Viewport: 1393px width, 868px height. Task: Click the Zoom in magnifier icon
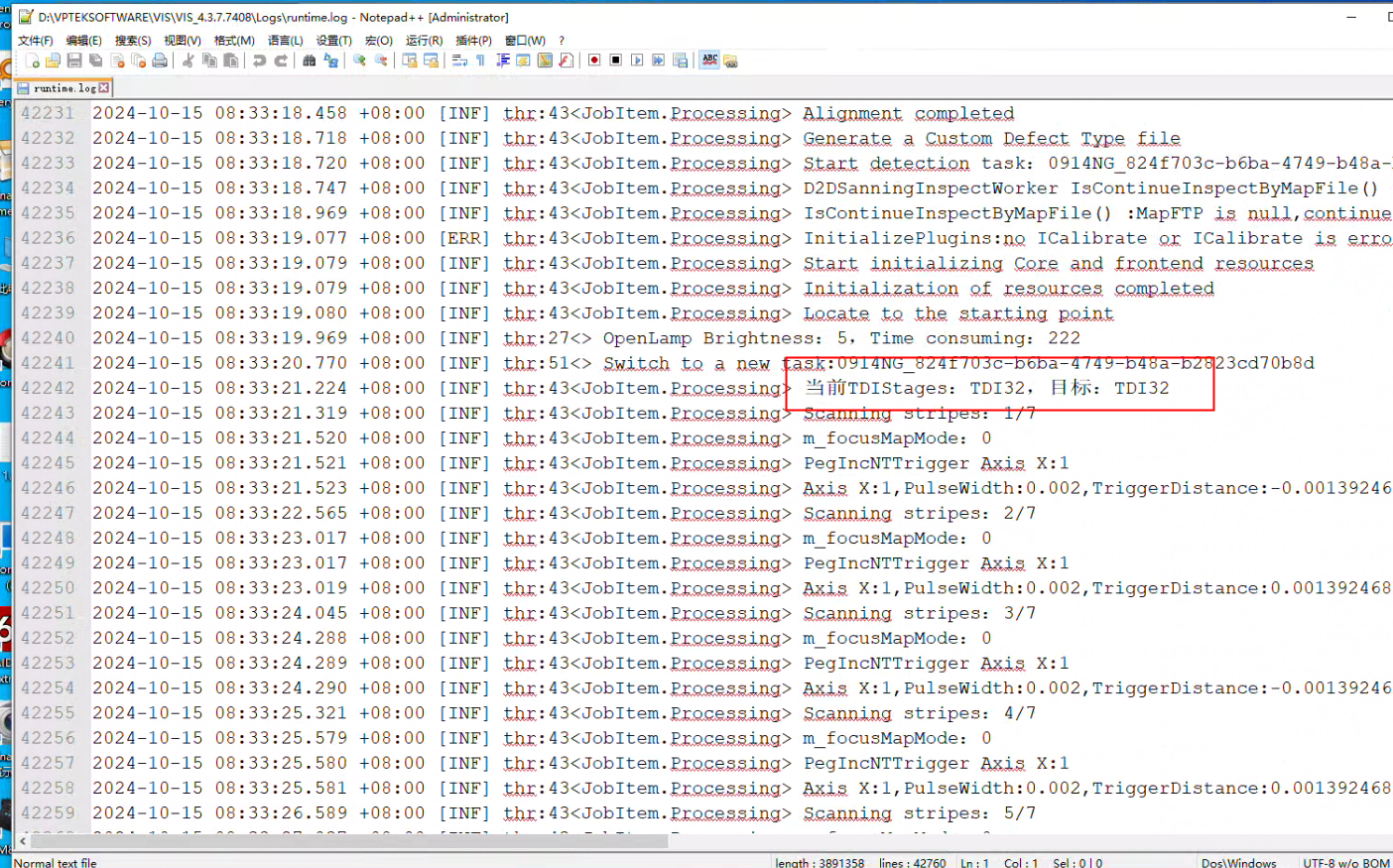click(x=359, y=61)
